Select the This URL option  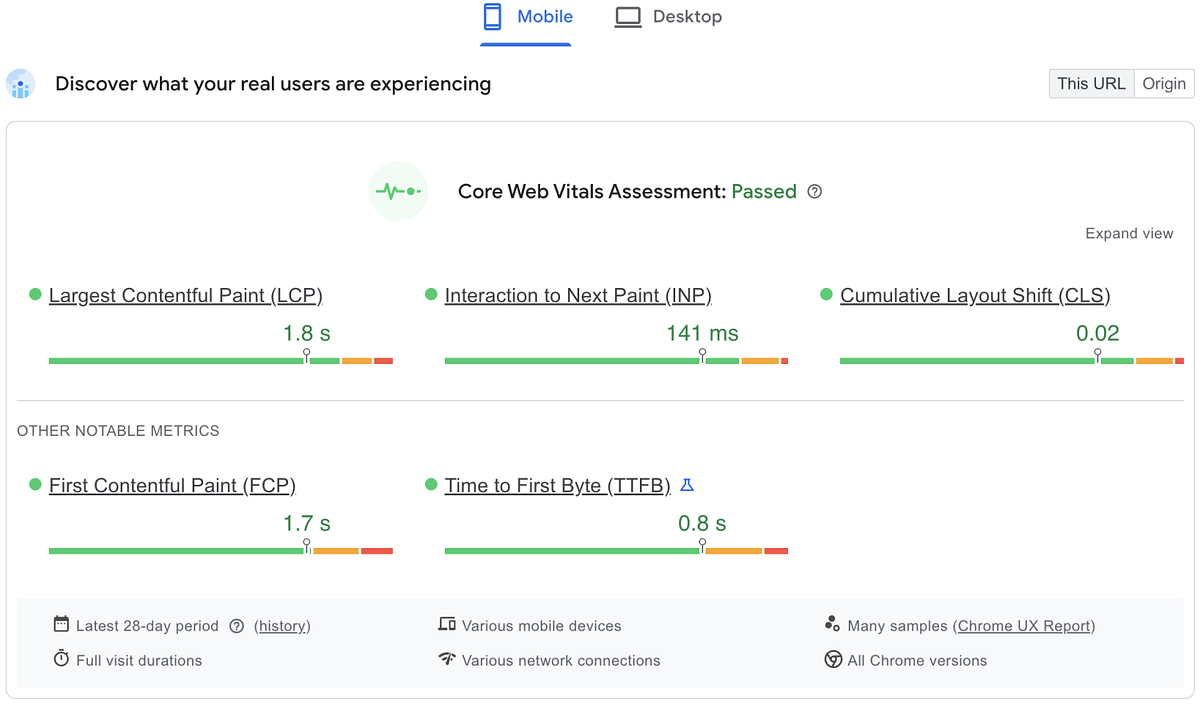tap(1091, 83)
